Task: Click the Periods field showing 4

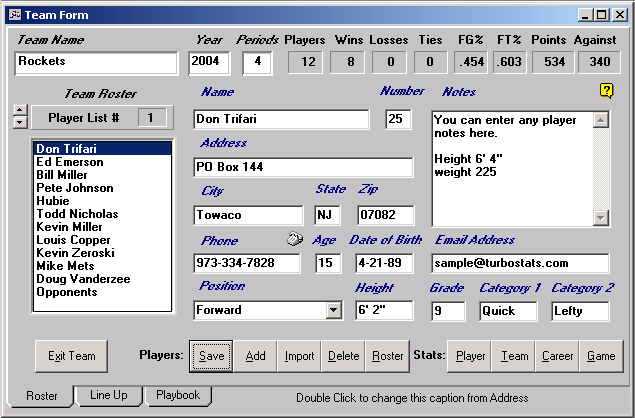Action: 257,63
